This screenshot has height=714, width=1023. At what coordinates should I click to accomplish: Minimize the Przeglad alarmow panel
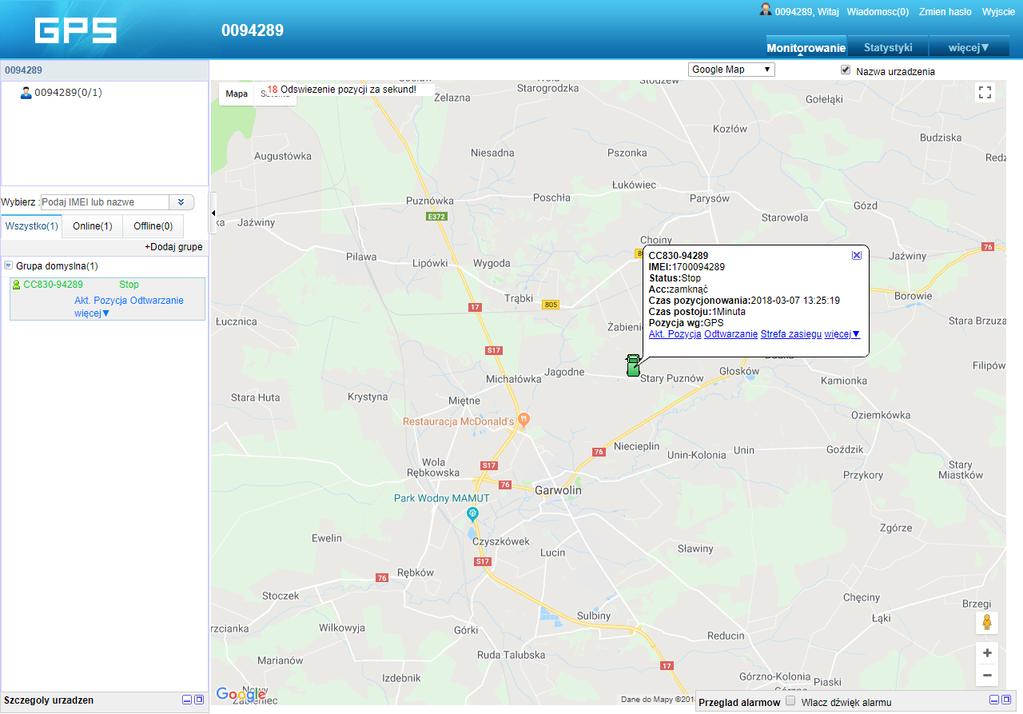(x=994, y=700)
